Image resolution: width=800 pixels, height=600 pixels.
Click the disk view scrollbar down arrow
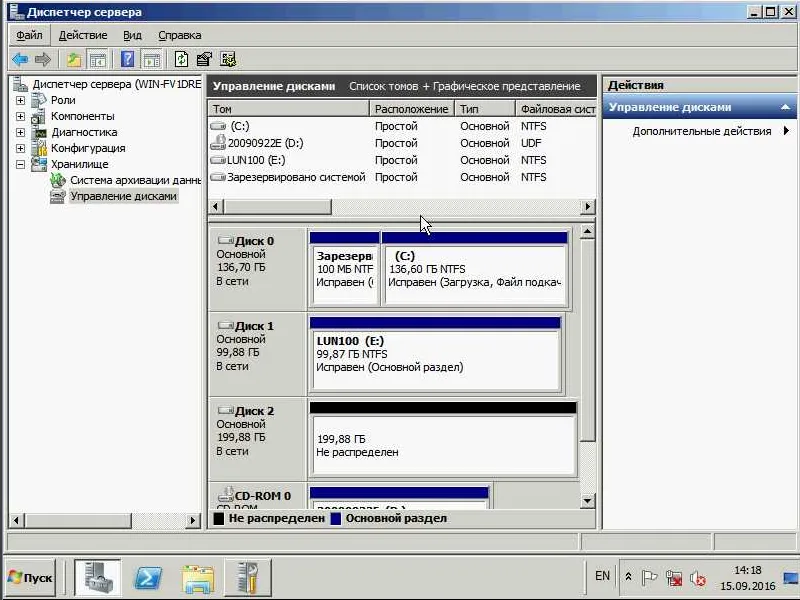click(x=587, y=501)
